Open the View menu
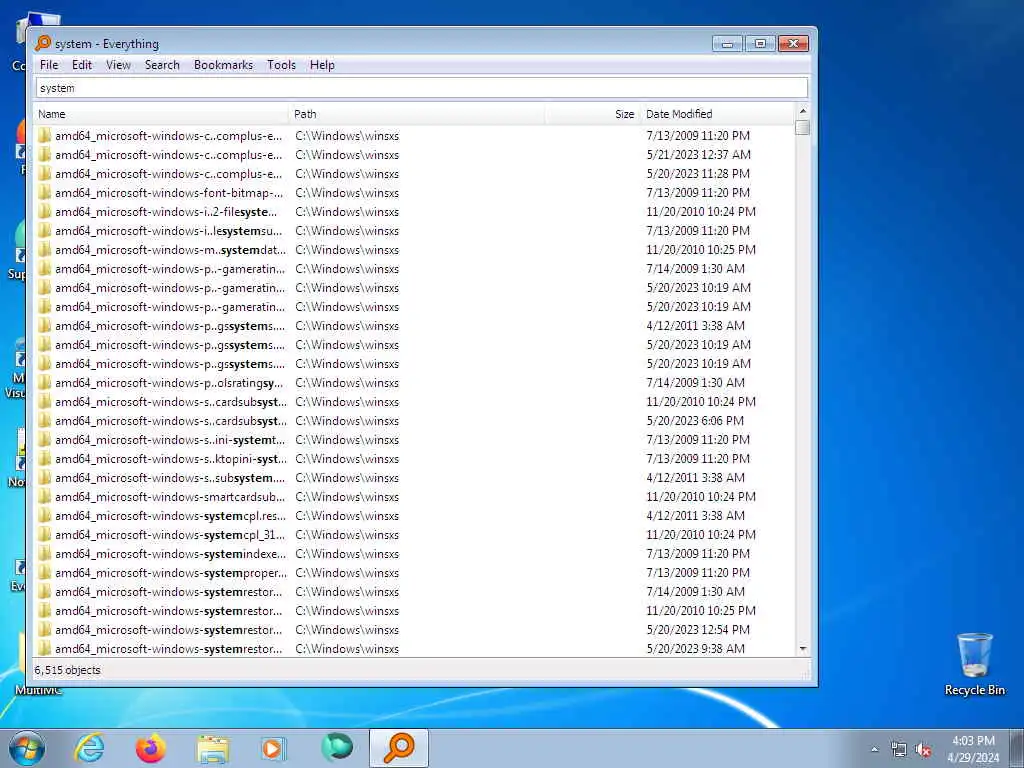The image size is (1024, 768). pyautogui.click(x=118, y=65)
